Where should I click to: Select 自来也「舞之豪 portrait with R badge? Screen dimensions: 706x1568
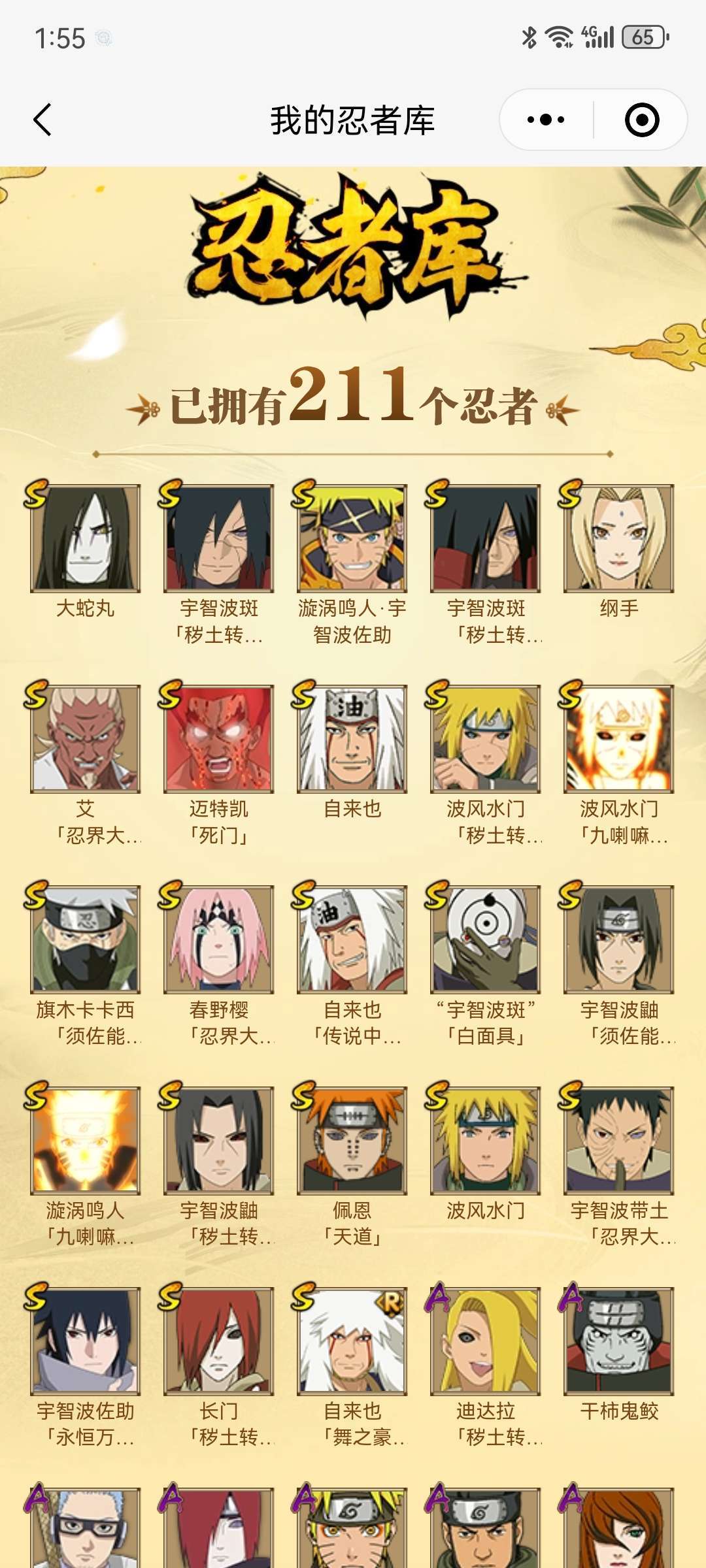352,1341
